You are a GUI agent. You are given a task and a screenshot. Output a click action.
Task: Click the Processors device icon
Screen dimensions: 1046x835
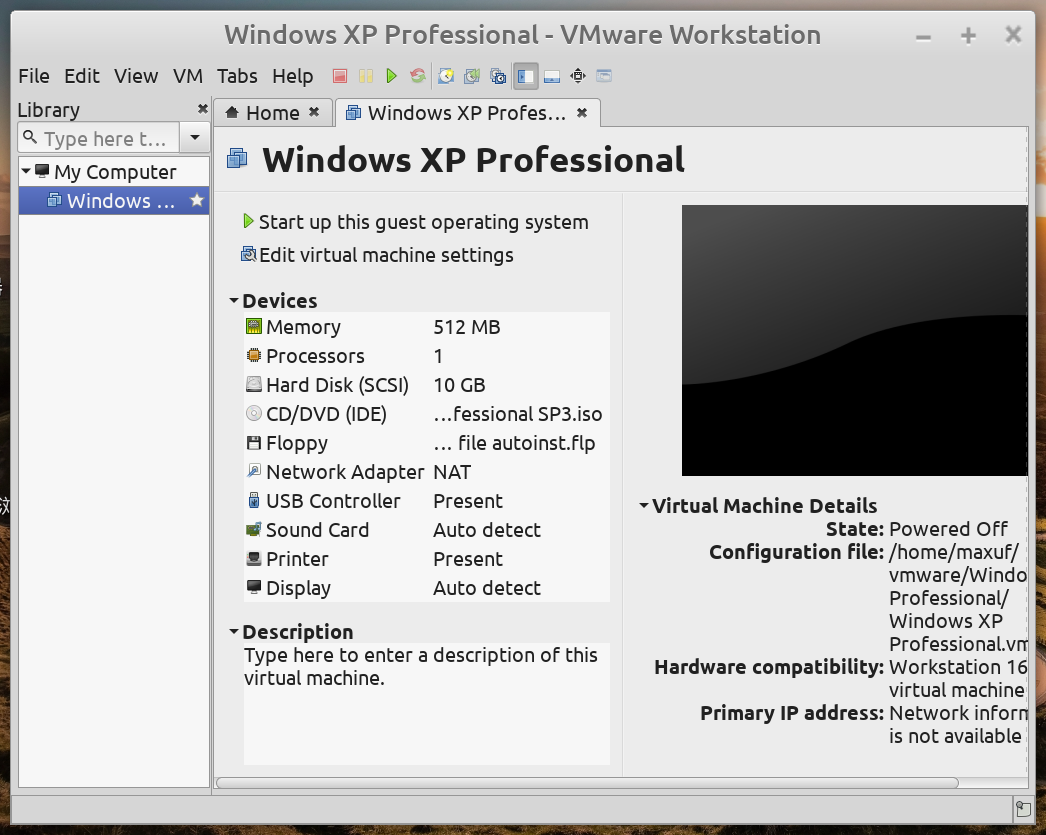(x=253, y=355)
